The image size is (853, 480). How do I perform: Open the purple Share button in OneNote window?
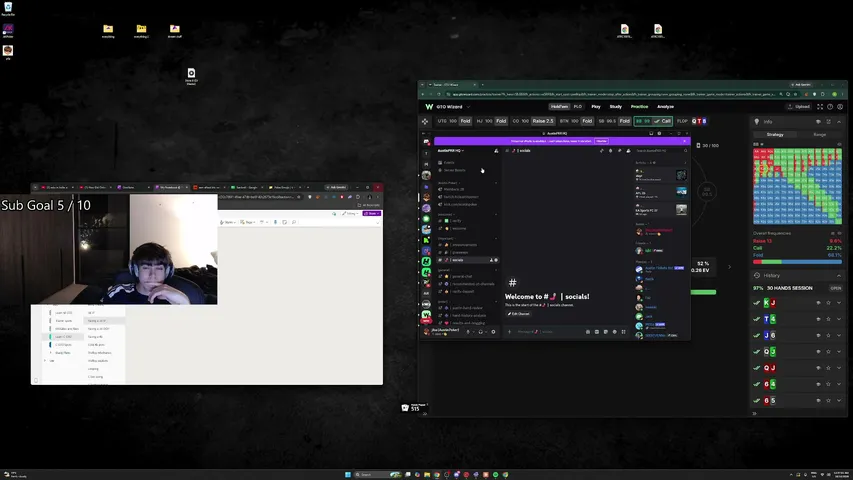(372, 213)
